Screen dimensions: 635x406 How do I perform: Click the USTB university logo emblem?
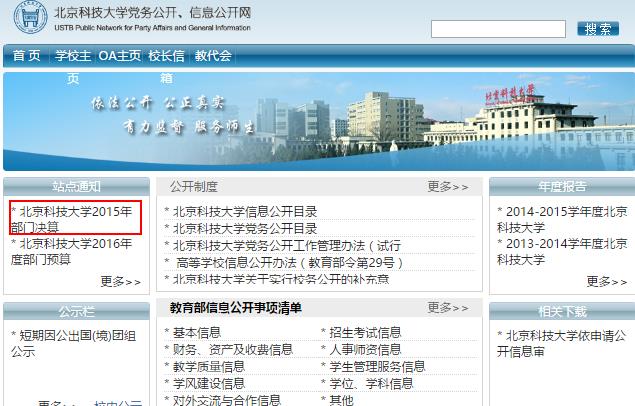31,17
